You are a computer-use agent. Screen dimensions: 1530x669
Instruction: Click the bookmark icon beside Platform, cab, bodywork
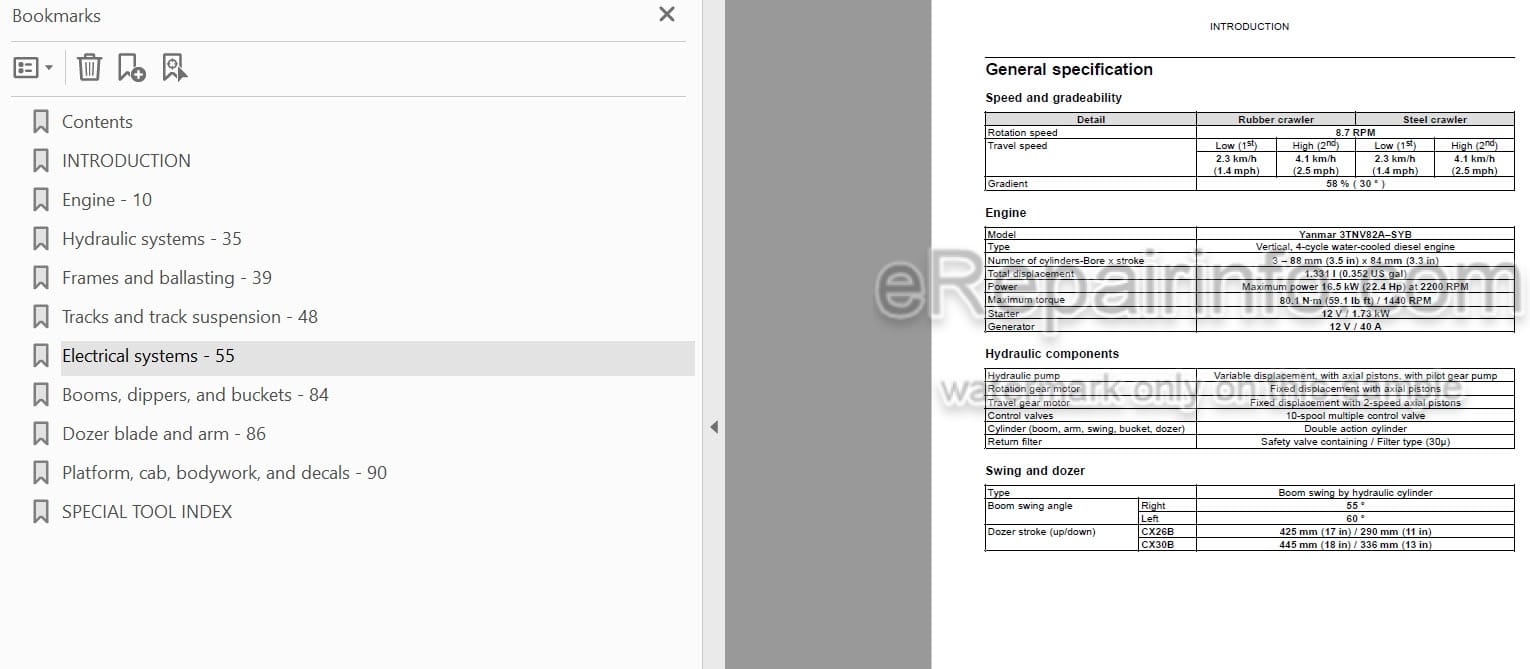click(41, 473)
